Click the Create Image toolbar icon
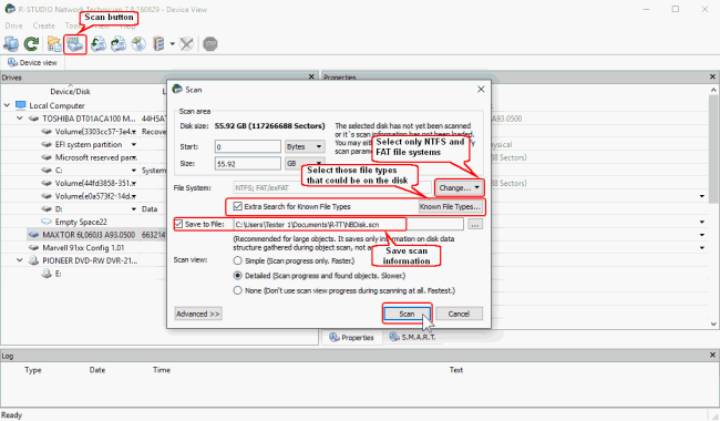Image resolution: width=720 pixels, height=421 pixels. pos(118,44)
